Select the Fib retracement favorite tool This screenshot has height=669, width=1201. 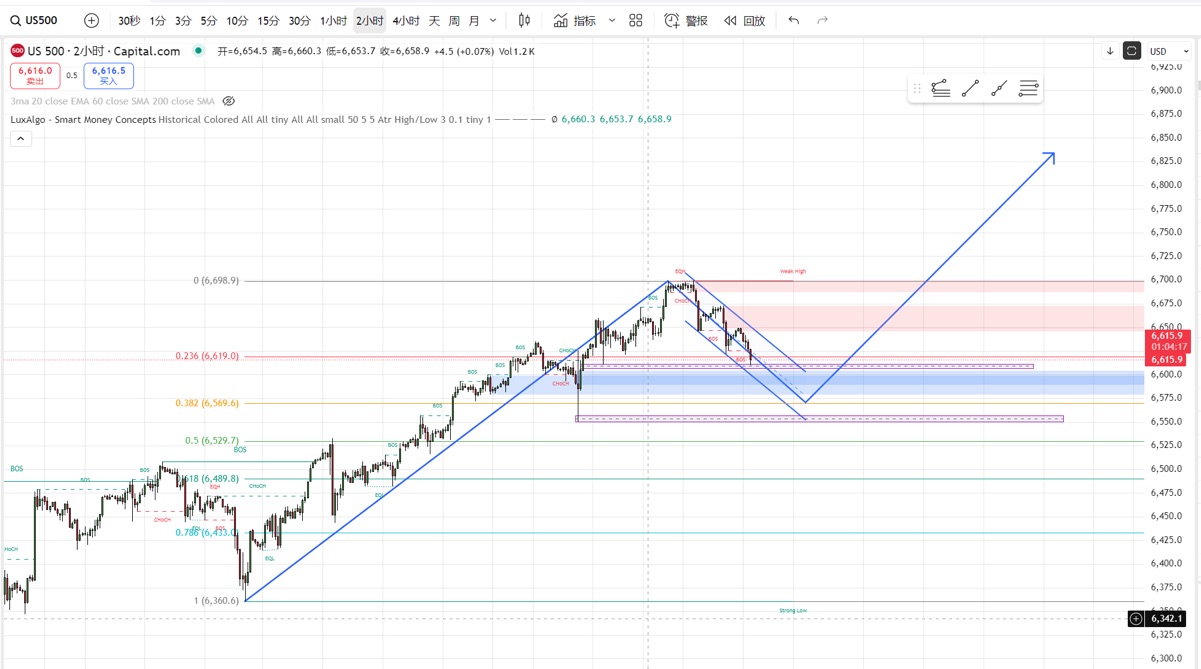[x=941, y=89]
